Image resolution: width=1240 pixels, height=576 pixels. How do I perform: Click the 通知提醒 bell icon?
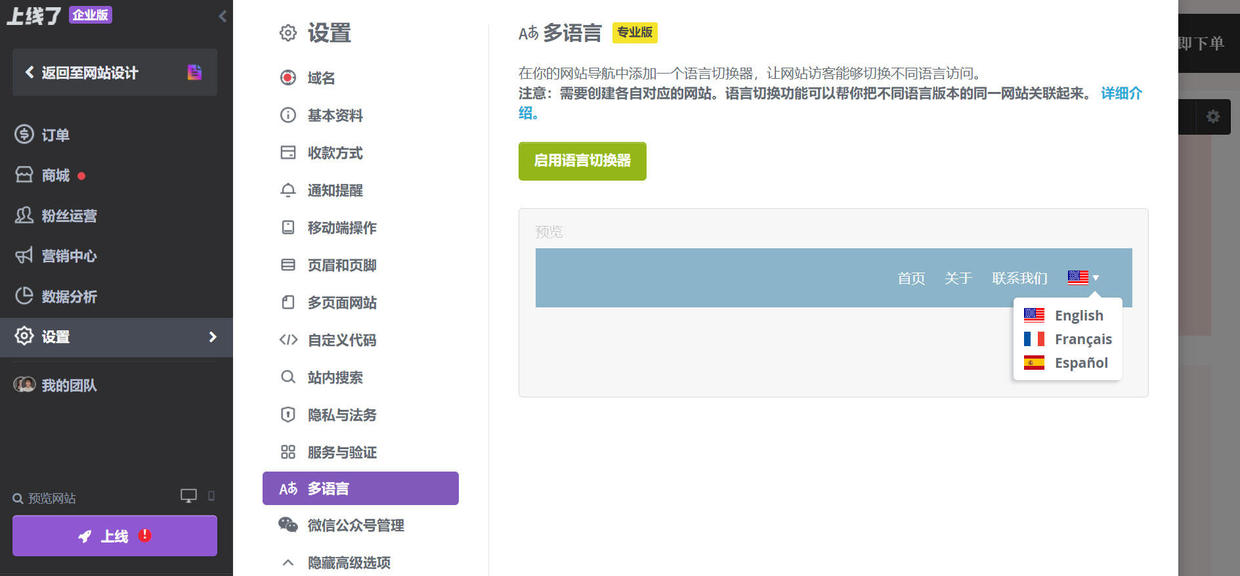click(288, 190)
